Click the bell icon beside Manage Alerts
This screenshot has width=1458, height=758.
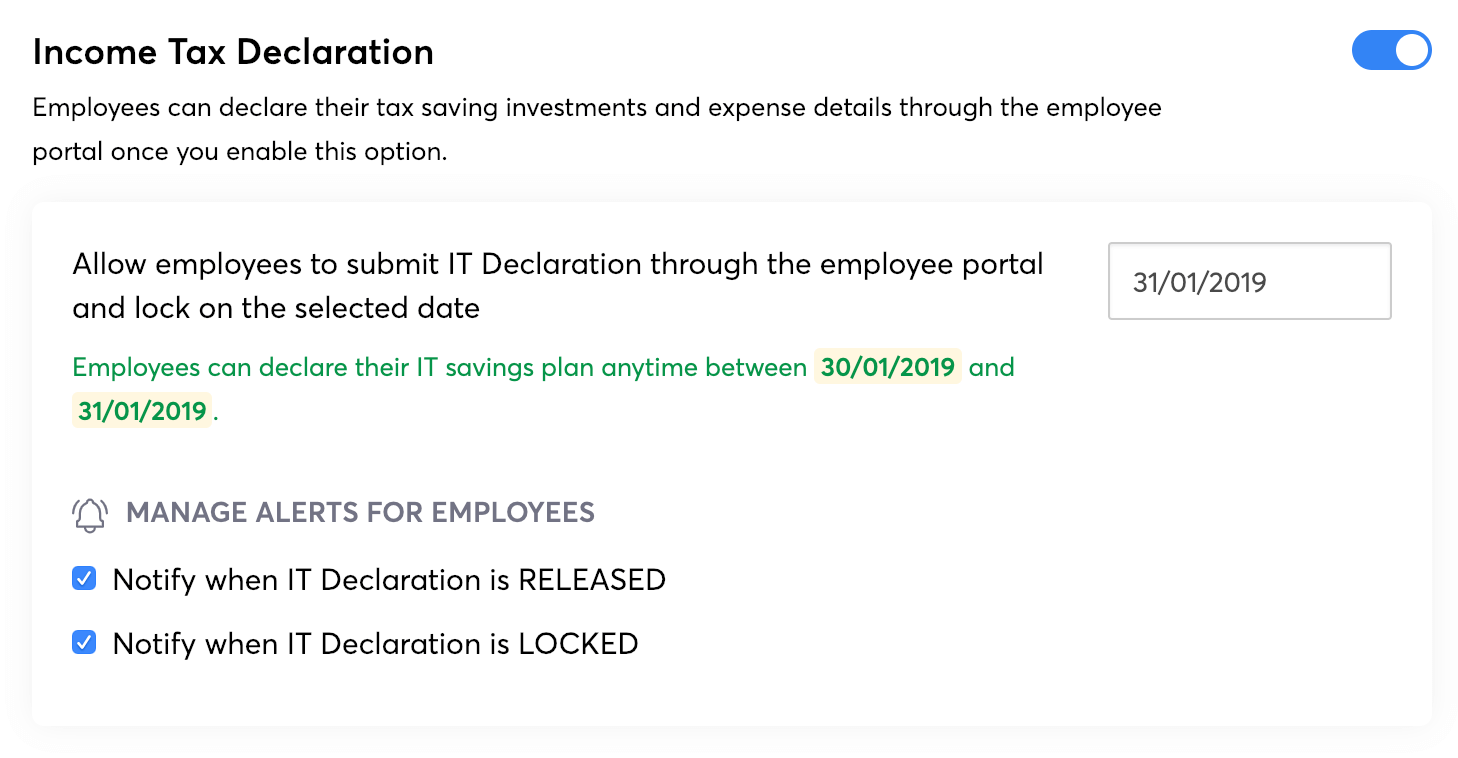click(x=90, y=514)
